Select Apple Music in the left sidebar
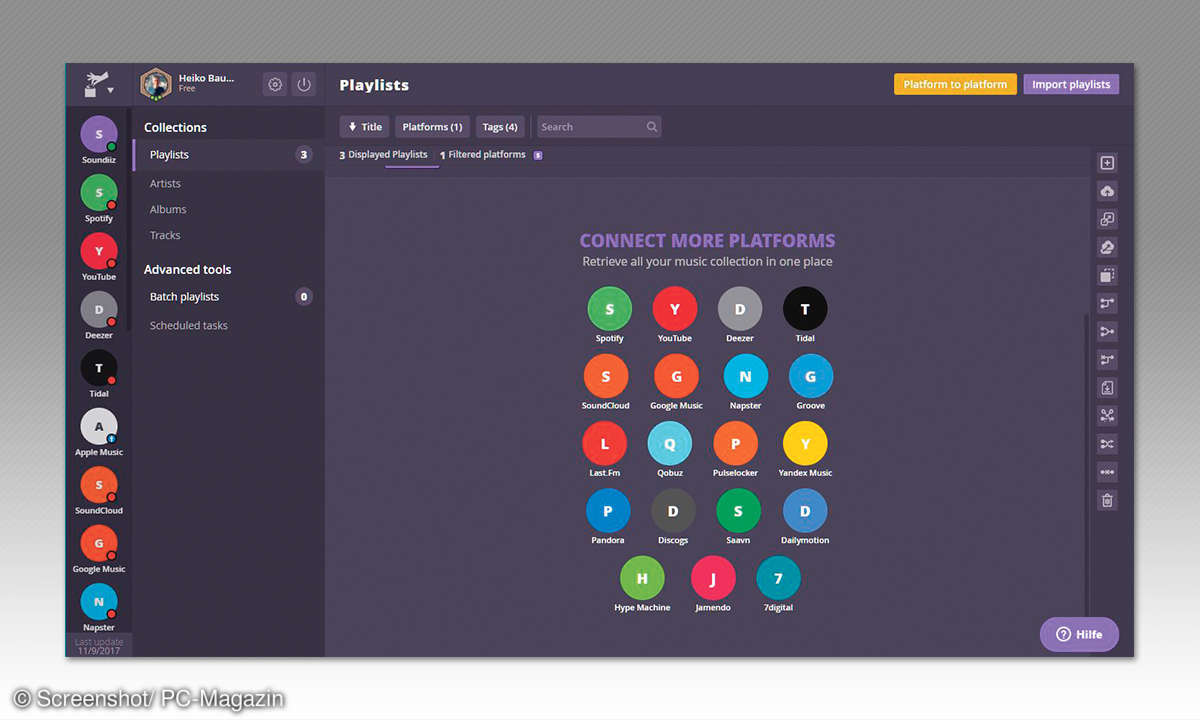The width and height of the screenshot is (1200, 720). [99, 432]
